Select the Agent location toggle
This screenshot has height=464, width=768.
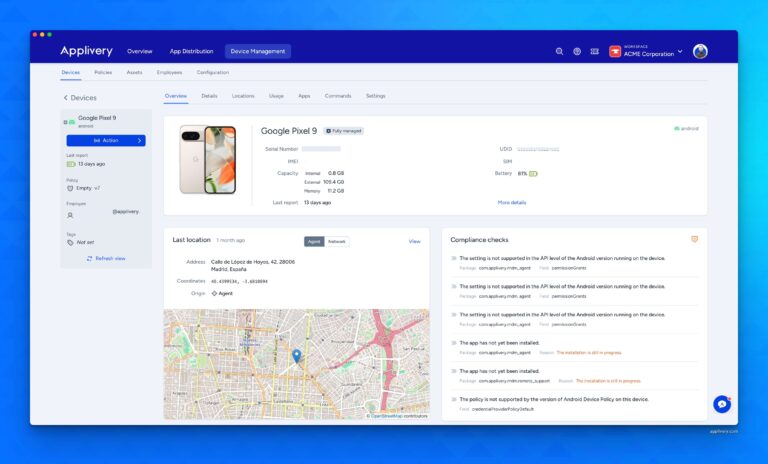(314, 241)
